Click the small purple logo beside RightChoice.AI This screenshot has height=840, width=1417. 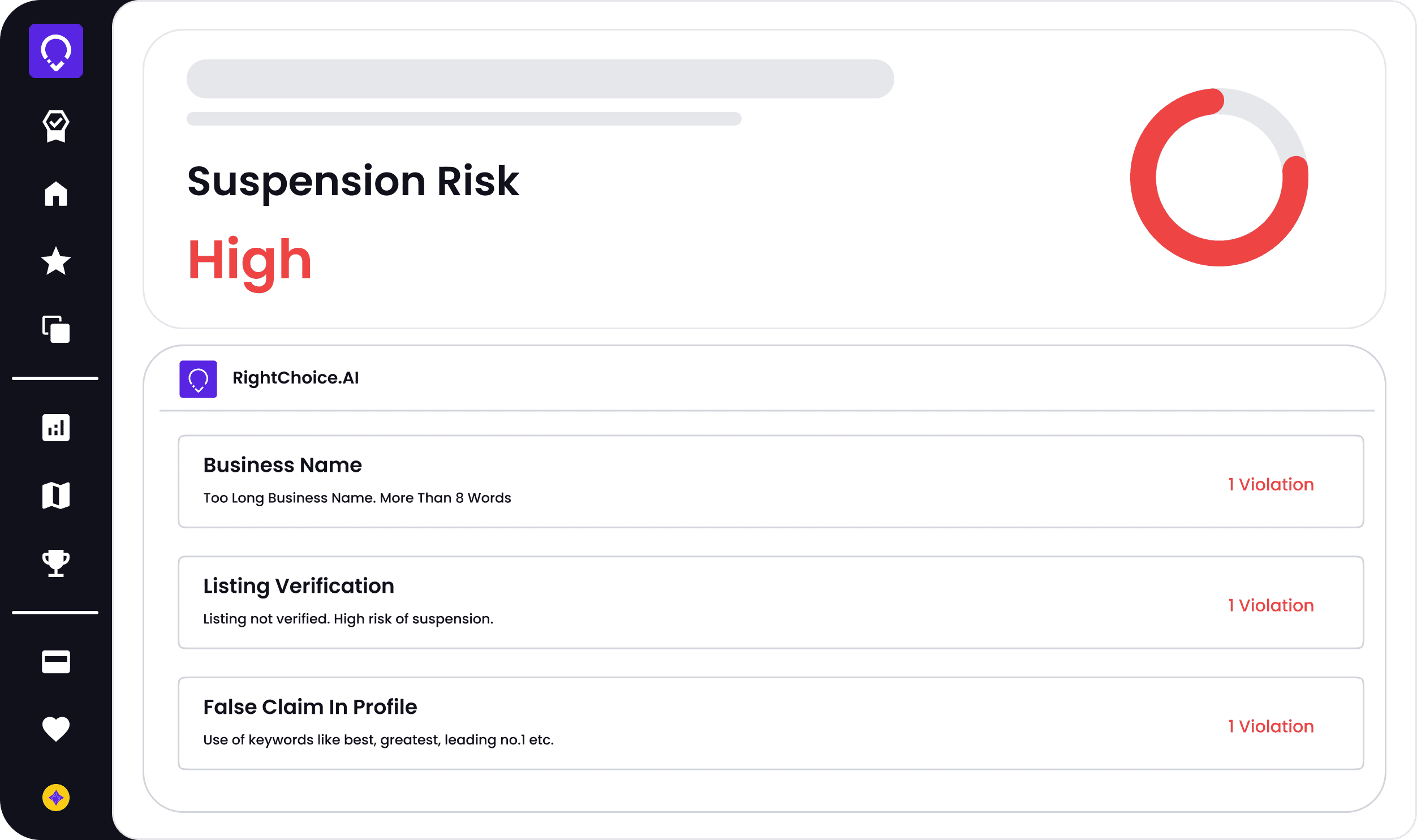198,379
